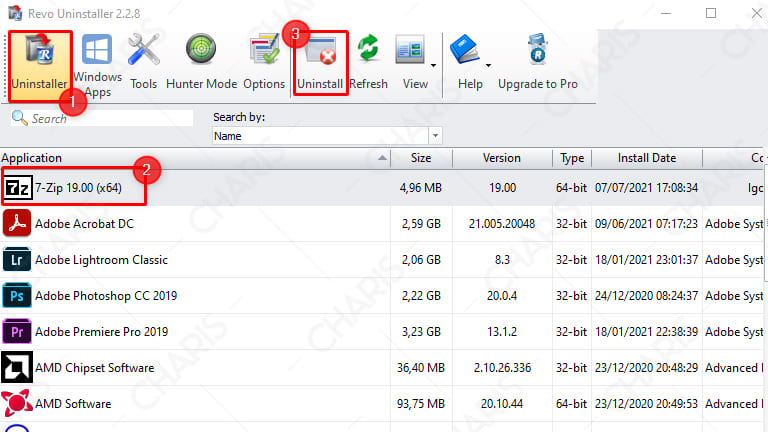Click the Upgrade to Pro icon
The height and width of the screenshot is (432, 768).
[x=538, y=49]
